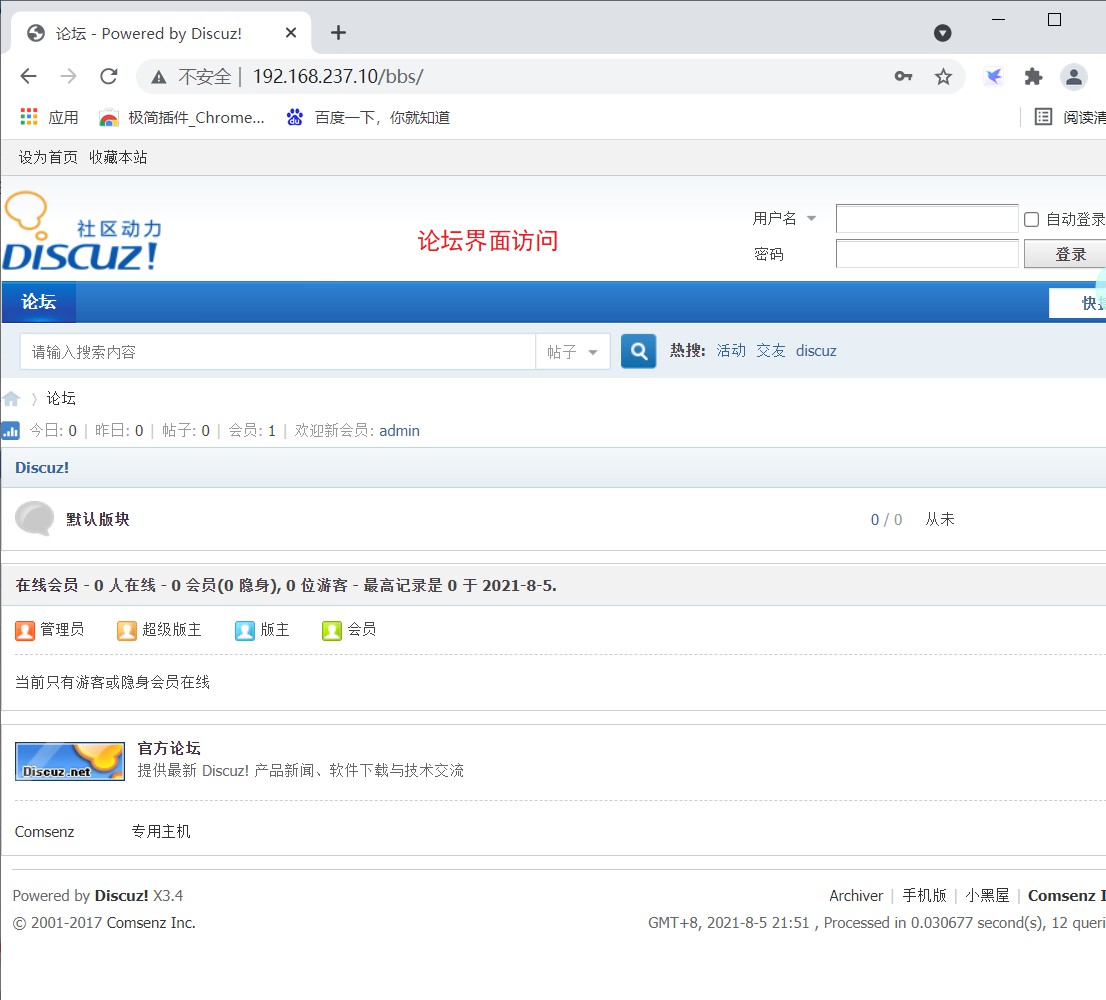Click the blue 版主 legend icon

tap(245, 630)
